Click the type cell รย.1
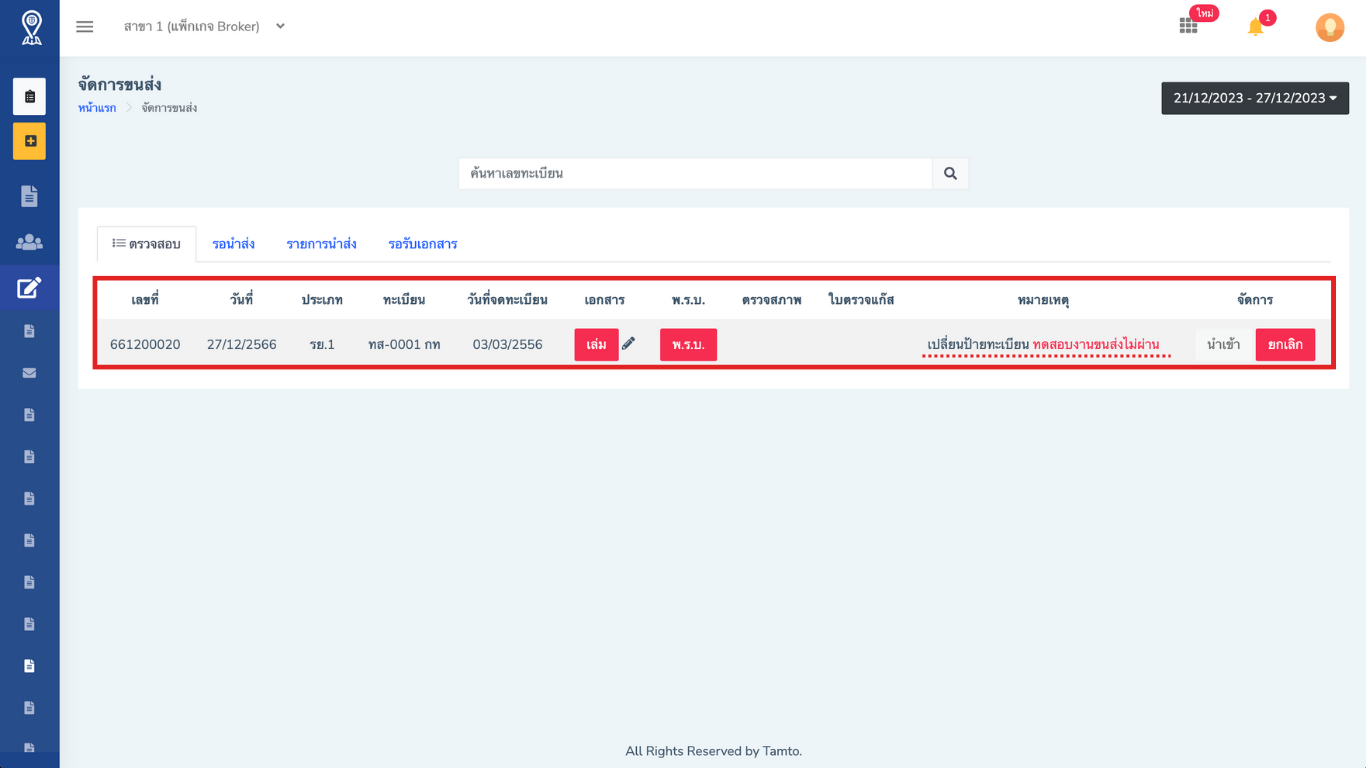Screen dimensions: 1366x768 coord(322,345)
